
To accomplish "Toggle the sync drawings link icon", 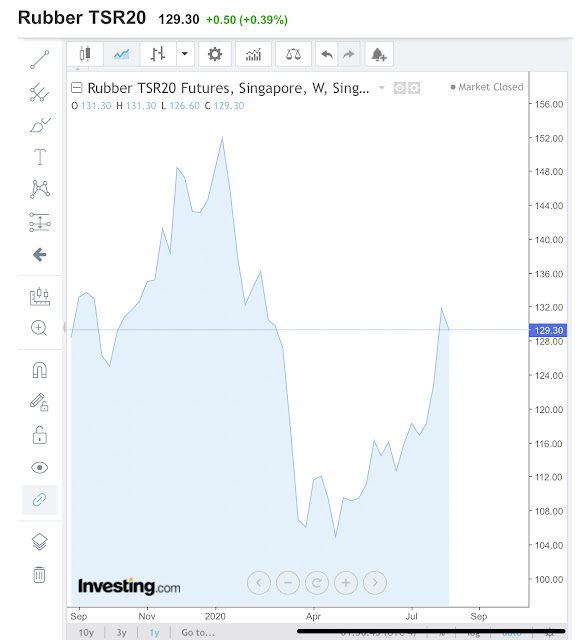I will click(x=40, y=500).
